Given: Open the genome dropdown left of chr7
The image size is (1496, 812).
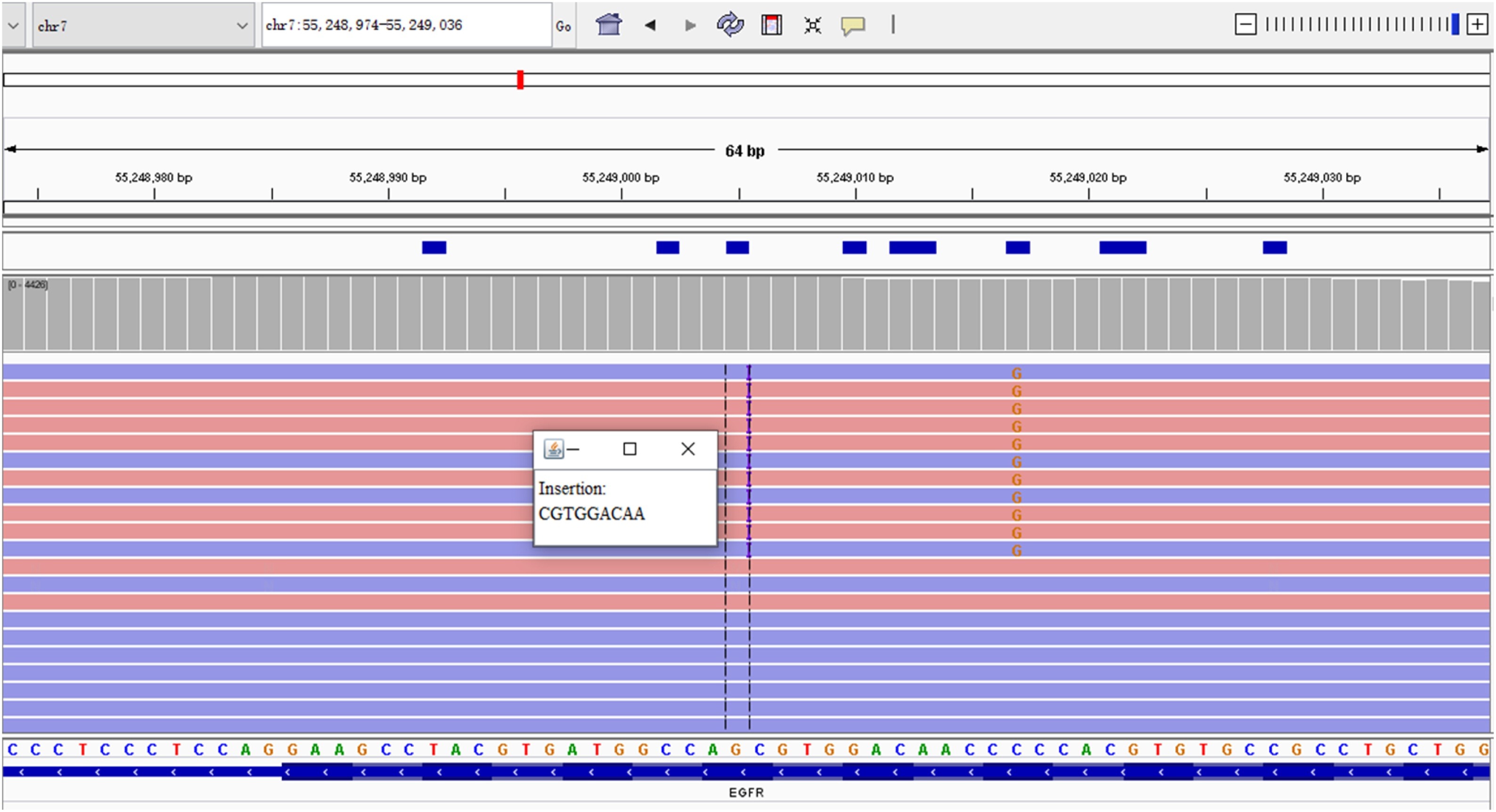Looking at the screenshot, I should coord(13,25).
